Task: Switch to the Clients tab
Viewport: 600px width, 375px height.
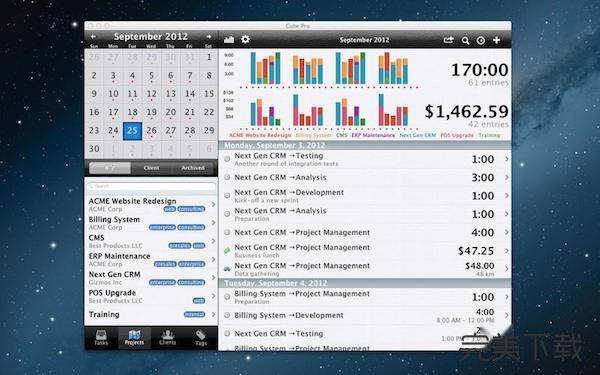Action: tap(168, 338)
